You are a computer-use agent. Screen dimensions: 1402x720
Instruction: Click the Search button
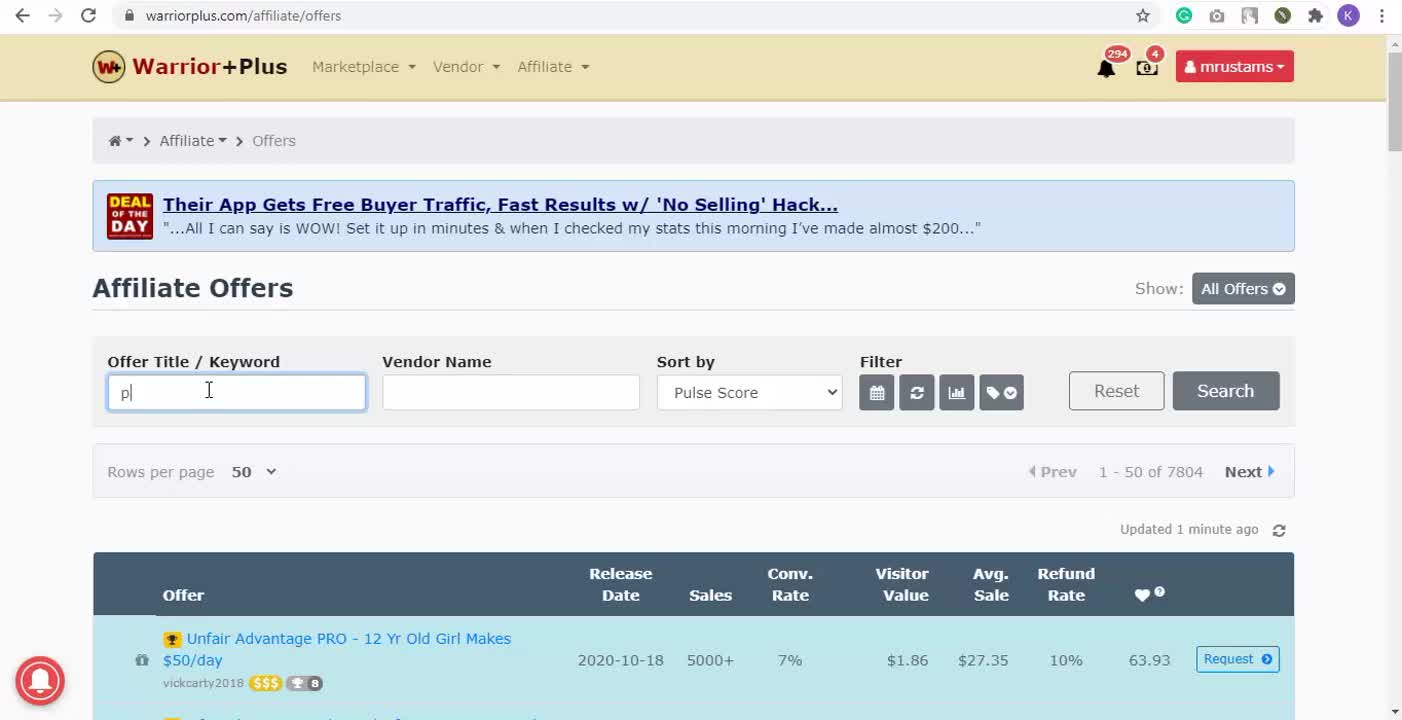coord(1225,391)
